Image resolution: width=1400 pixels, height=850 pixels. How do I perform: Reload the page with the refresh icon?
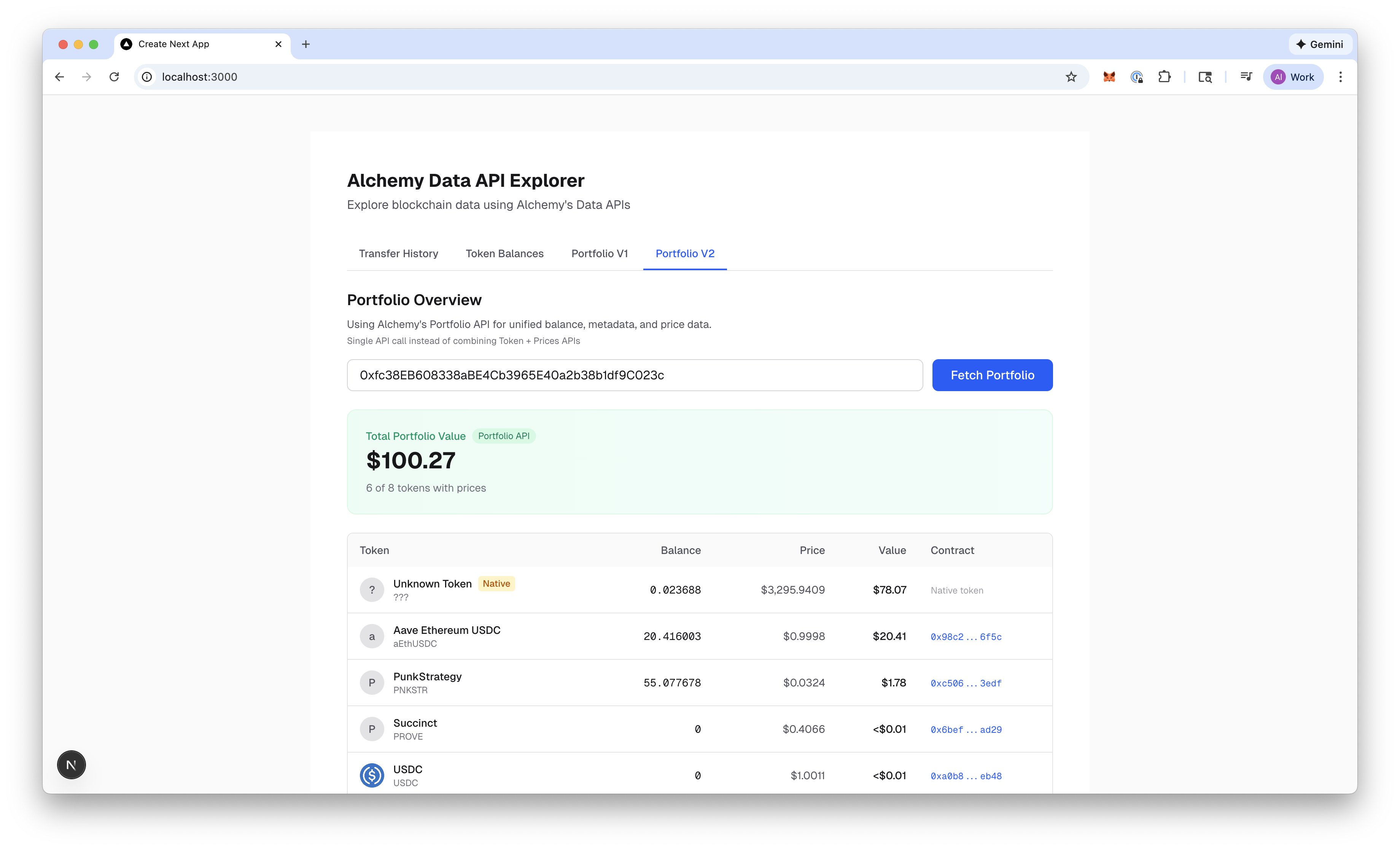tap(114, 77)
